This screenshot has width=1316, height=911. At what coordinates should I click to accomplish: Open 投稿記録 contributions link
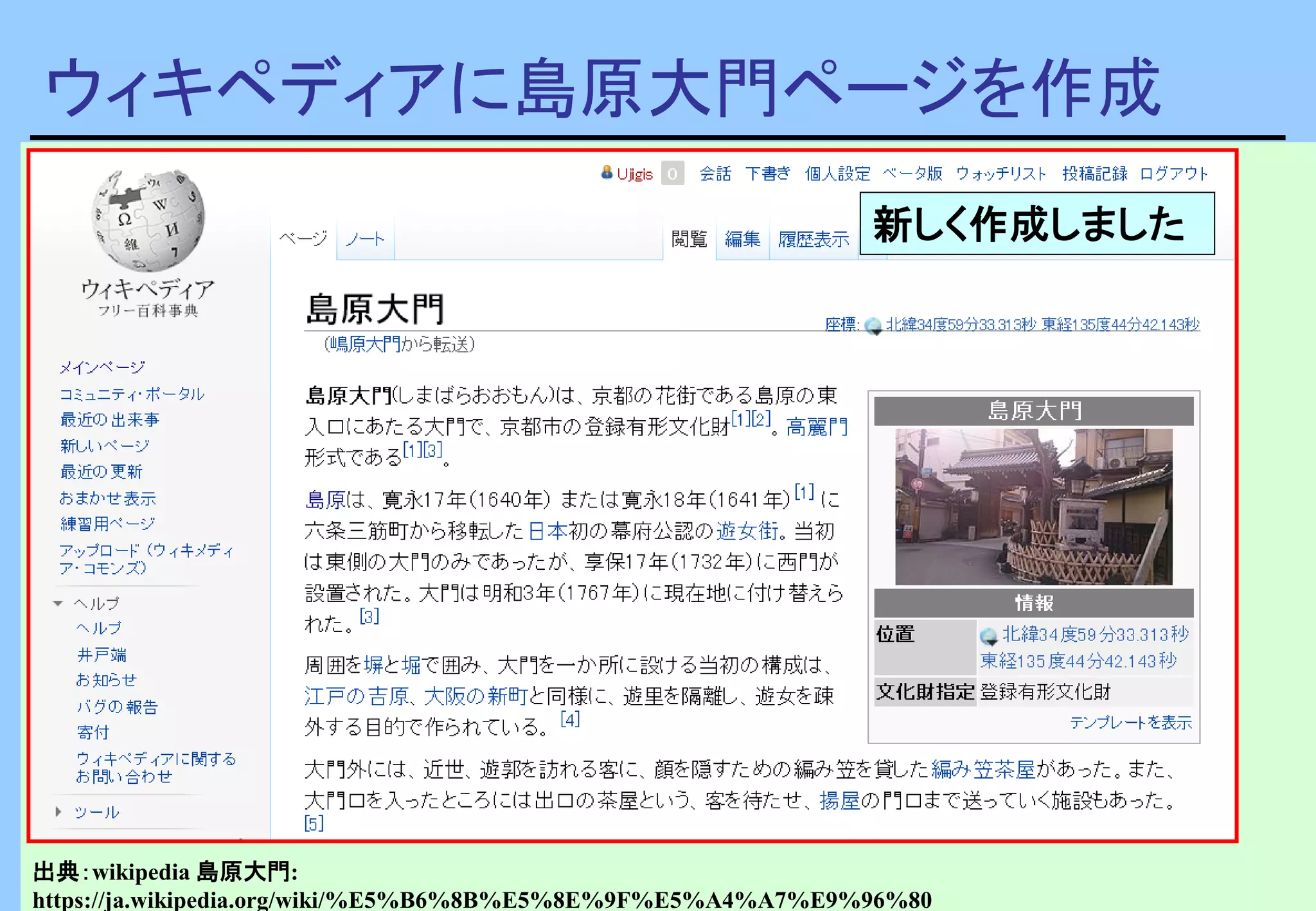(x=1095, y=173)
